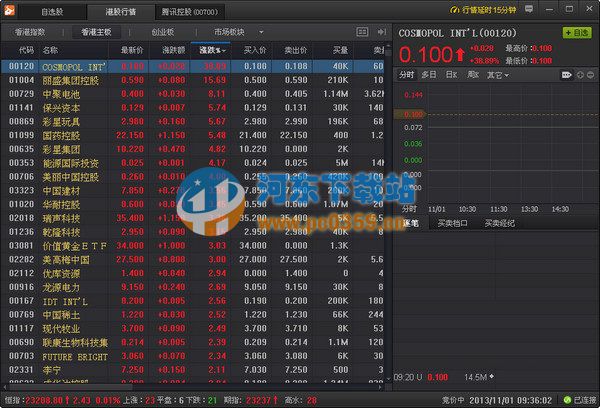
Task: Select the 现代牧业 stock row
Action: [193, 329]
